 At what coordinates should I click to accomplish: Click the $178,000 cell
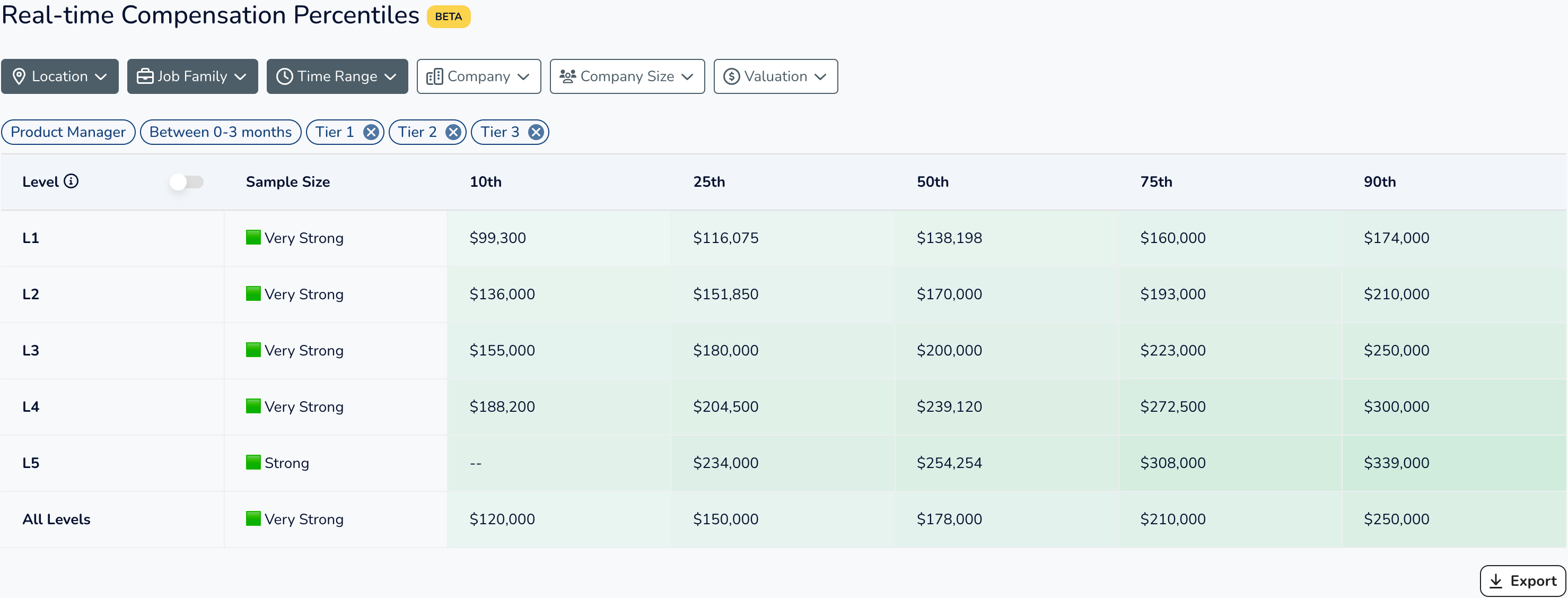tap(1006, 519)
